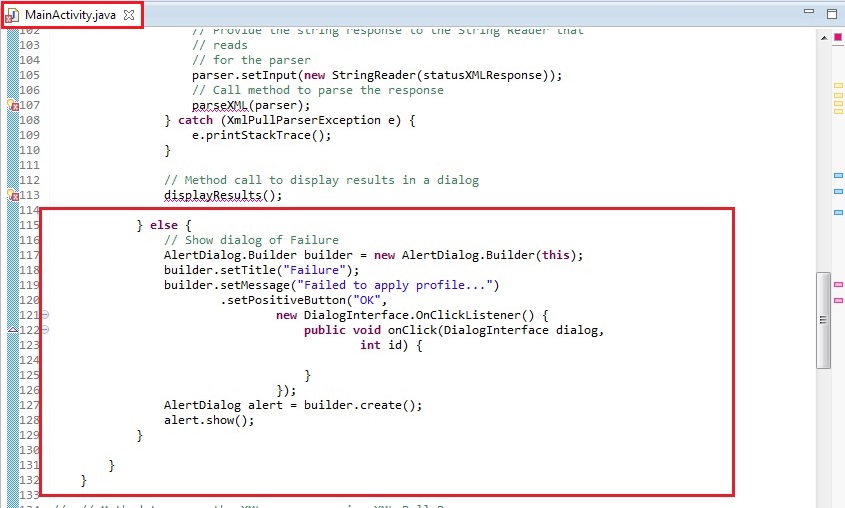Place cursor on displayResults() call
The height and width of the screenshot is (508, 845).
222,195
